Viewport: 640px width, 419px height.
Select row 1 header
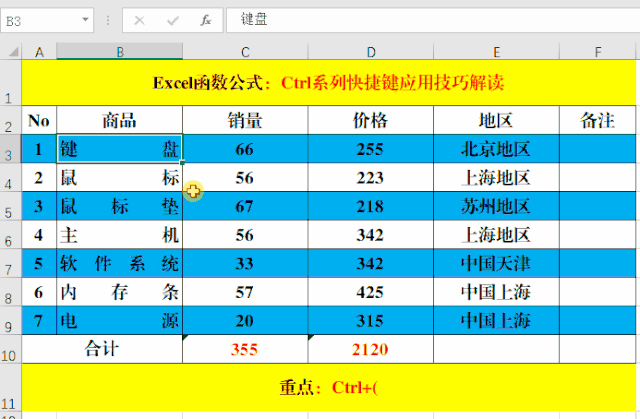tap(11, 83)
